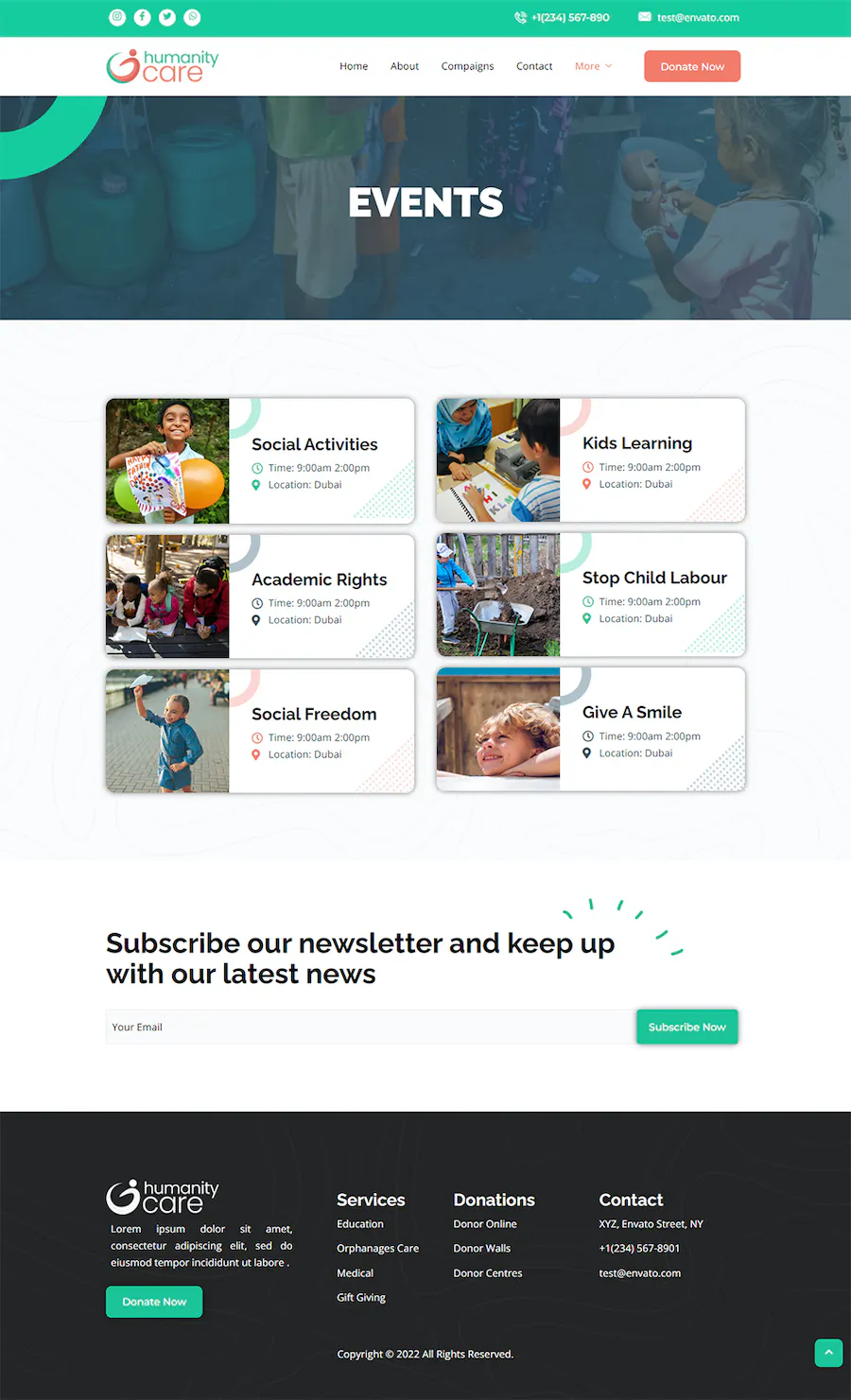
Task: Click the Subscribe Now button
Action: click(x=687, y=1027)
